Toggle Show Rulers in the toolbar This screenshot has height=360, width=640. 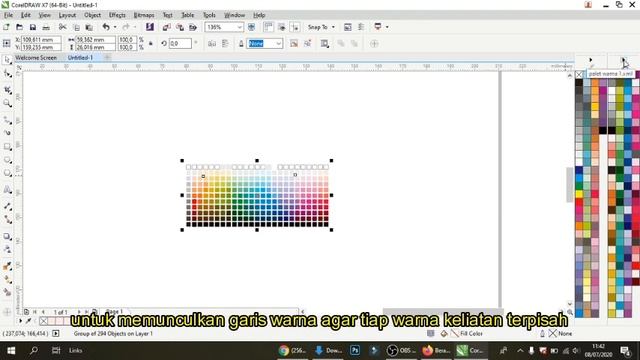[x=268, y=27]
